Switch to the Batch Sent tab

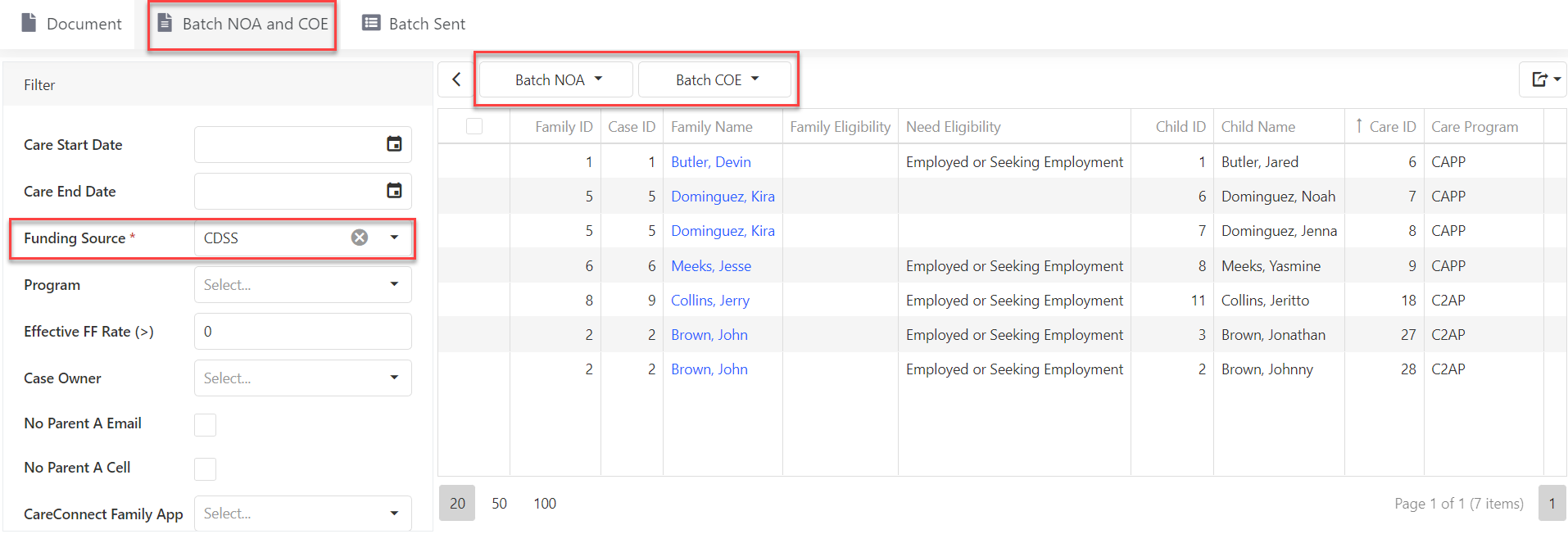coord(414,24)
